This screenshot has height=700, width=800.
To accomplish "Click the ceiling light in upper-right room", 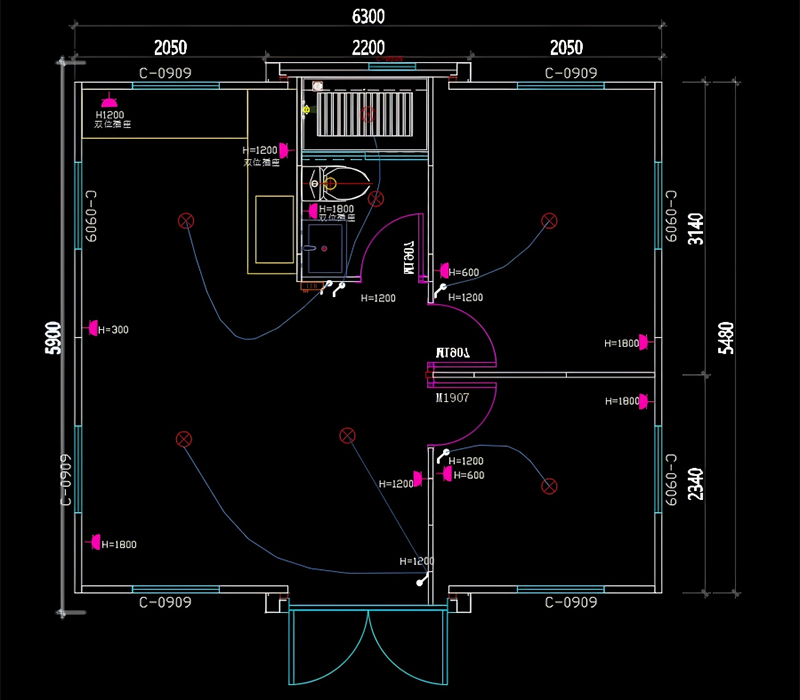I will pos(548,221).
